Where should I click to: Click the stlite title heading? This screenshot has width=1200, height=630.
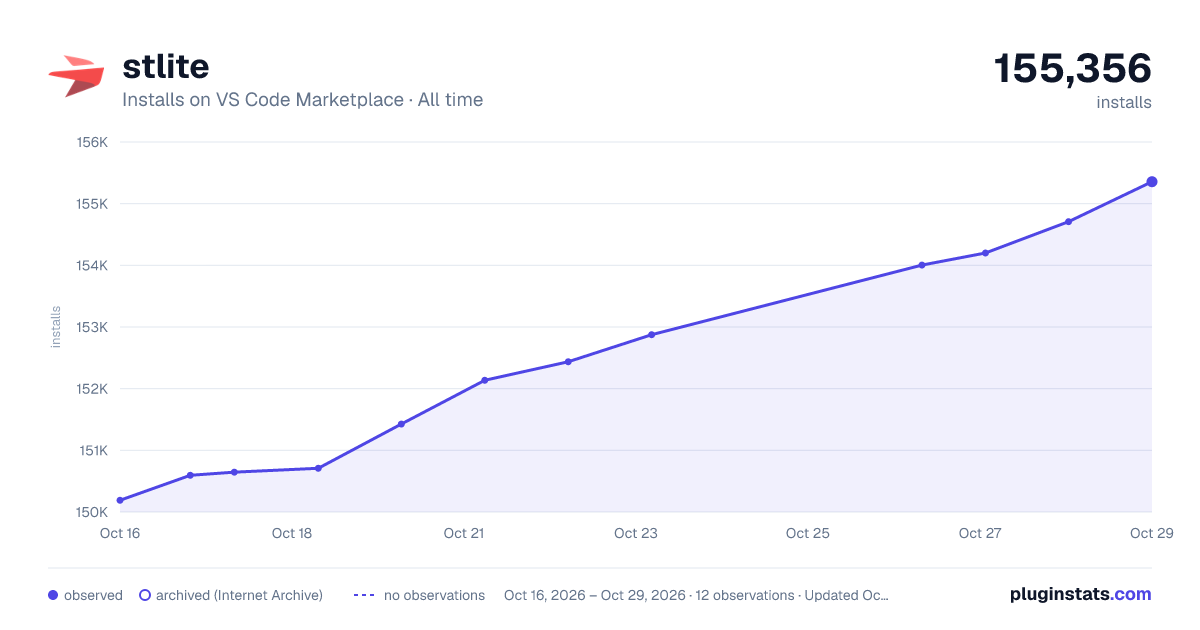pos(165,66)
